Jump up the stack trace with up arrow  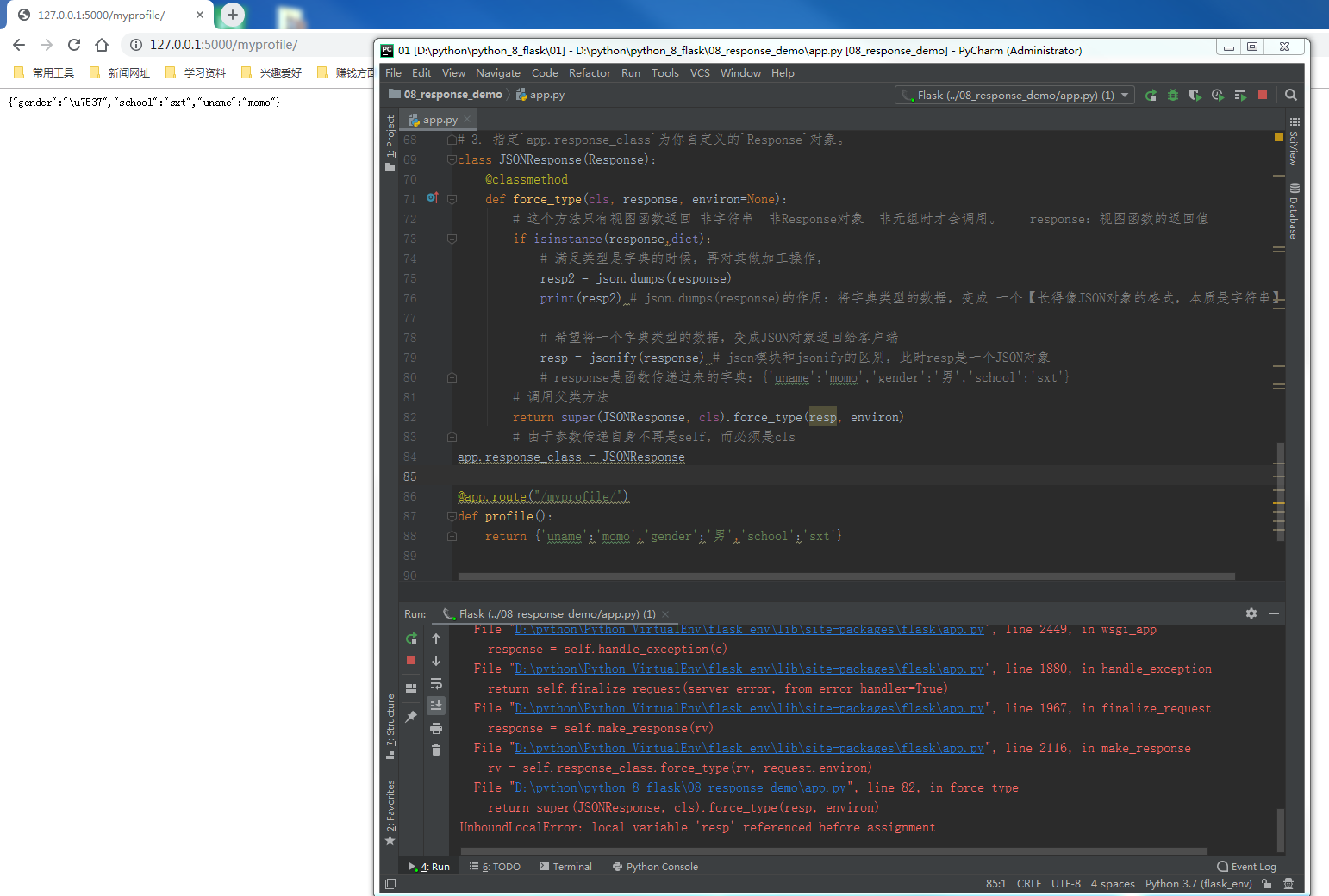[x=436, y=638]
